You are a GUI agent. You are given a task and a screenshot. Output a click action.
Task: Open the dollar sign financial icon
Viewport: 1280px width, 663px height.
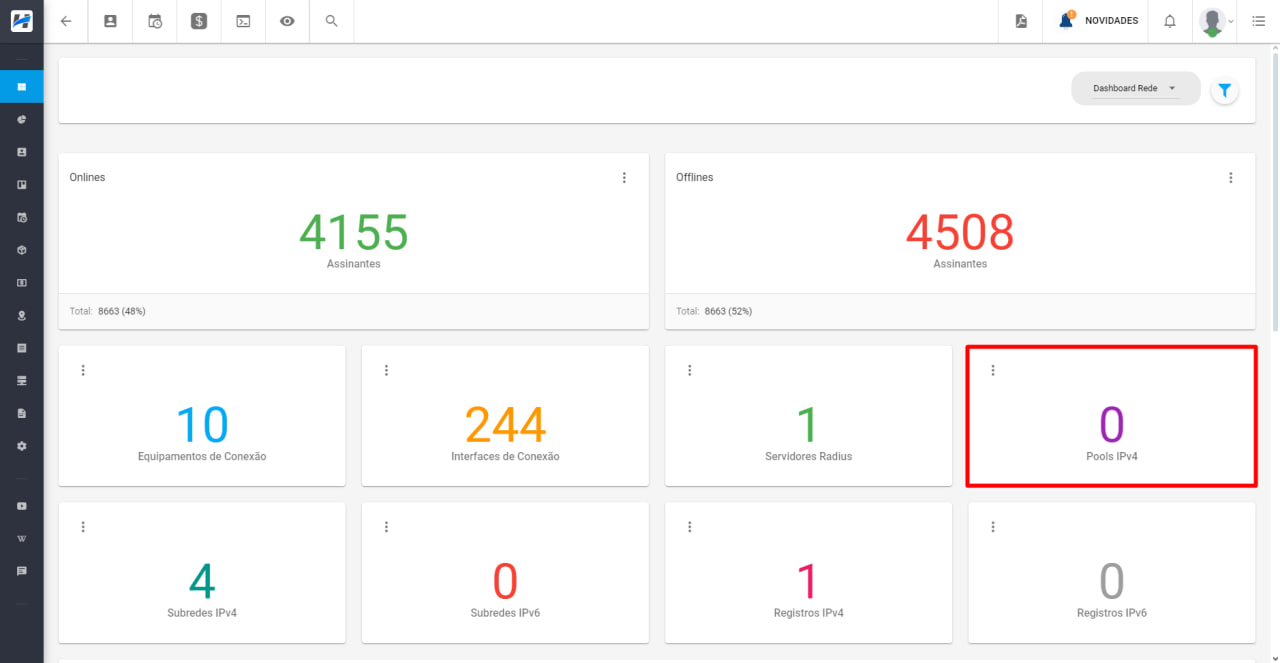(x=199, y=21)
